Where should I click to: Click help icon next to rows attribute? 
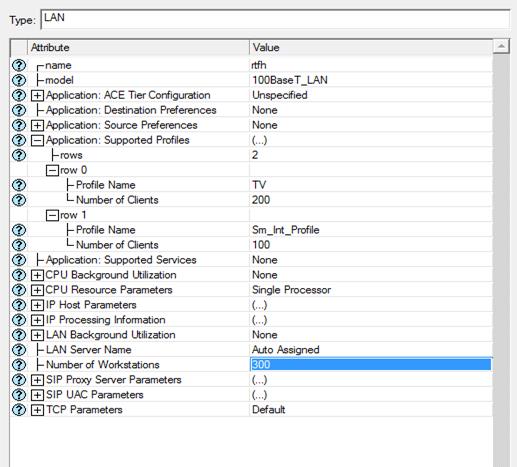pyautogui.click(x=19, y=155)
